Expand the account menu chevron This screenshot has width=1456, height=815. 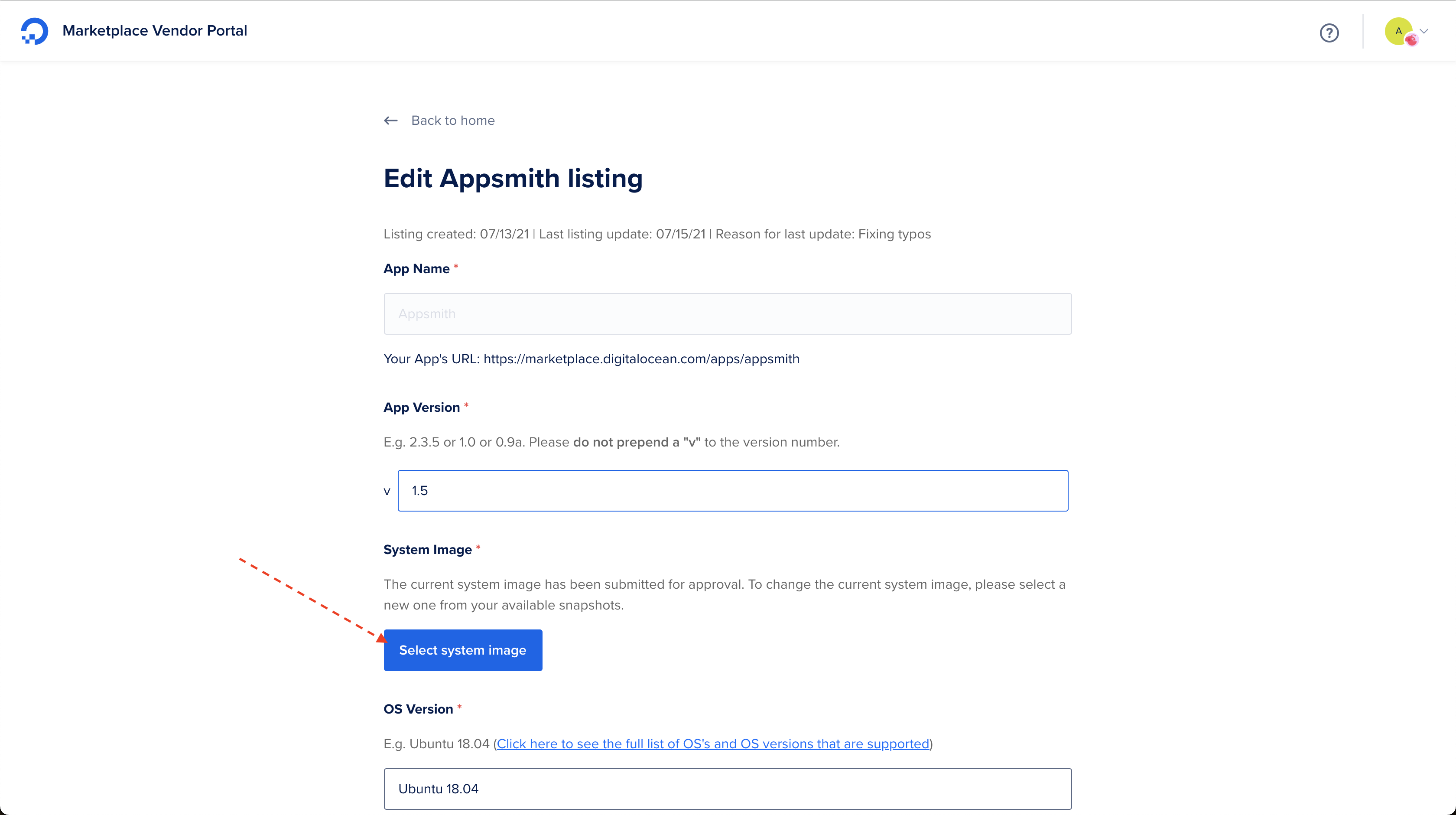1424,31
